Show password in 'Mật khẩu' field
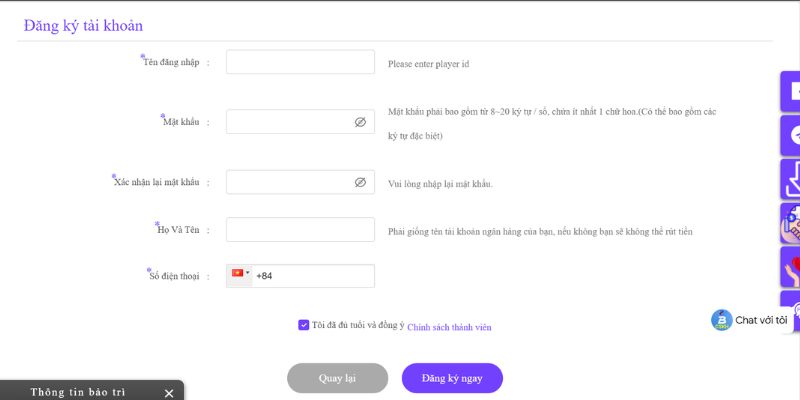This screenshot has height=400, width=800. [360, 122]
